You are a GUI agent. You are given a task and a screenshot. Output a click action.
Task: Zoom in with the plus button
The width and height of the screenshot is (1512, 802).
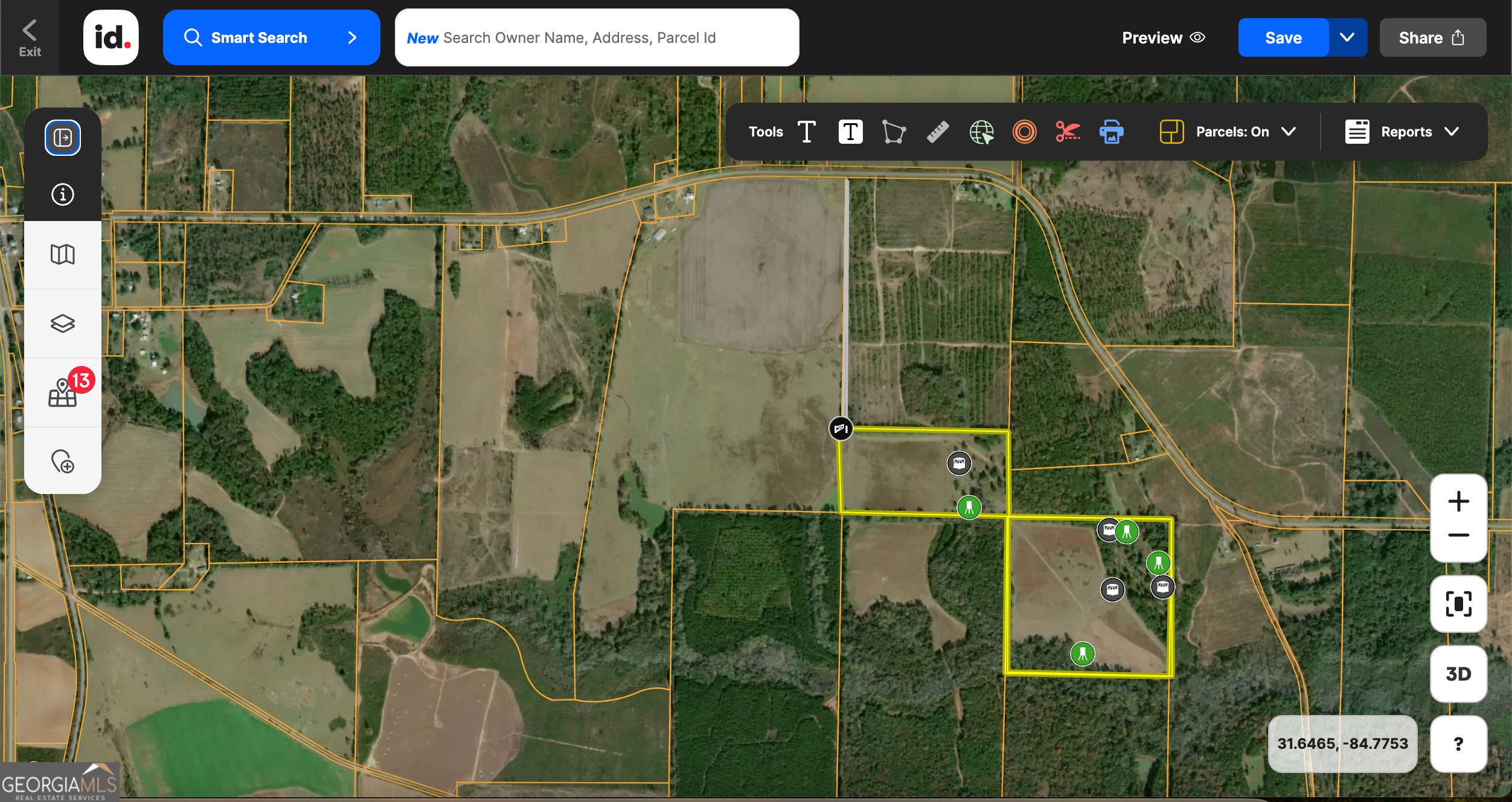point(1458,501)
